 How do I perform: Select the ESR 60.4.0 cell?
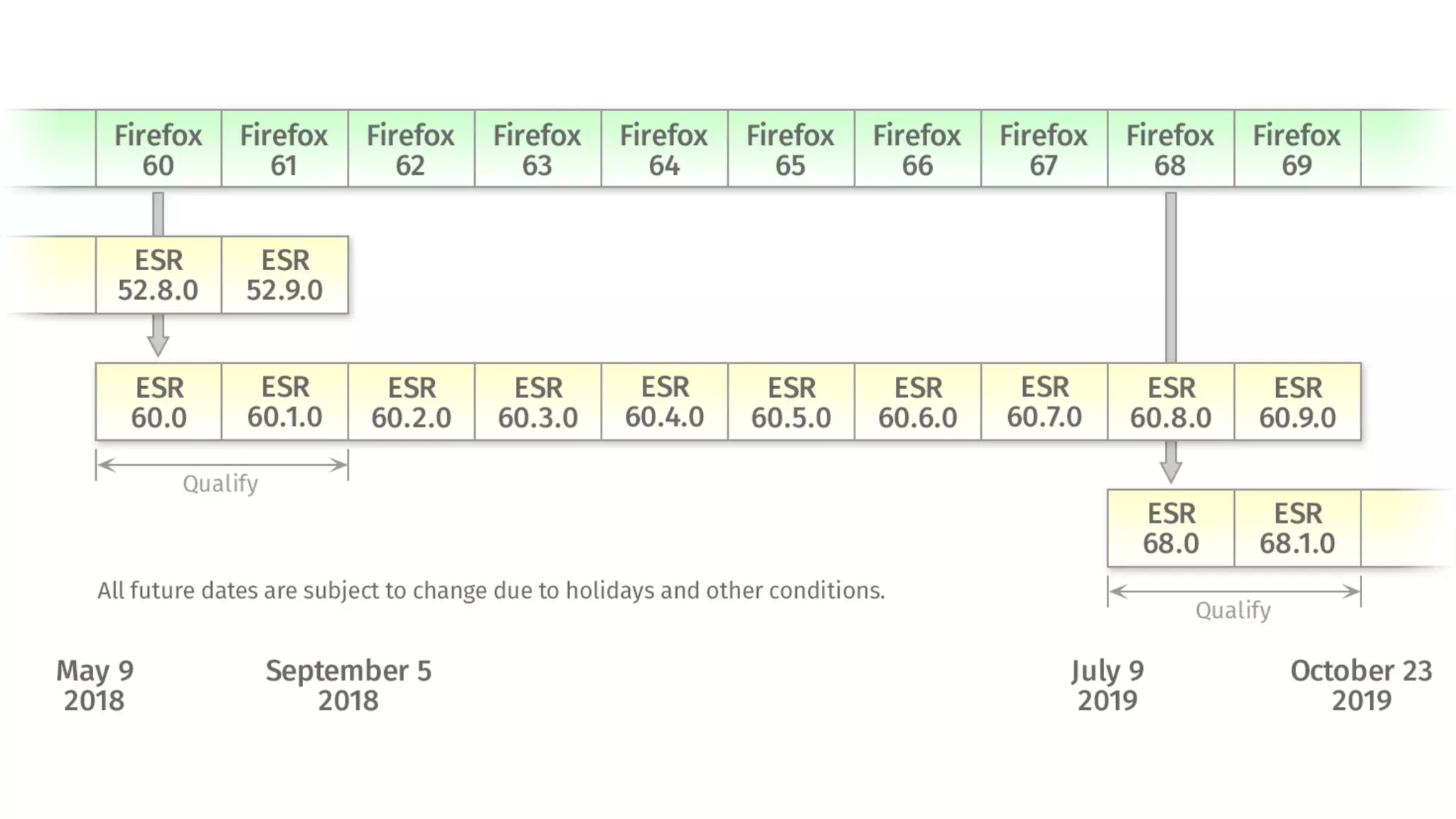[x=665, y=402]
